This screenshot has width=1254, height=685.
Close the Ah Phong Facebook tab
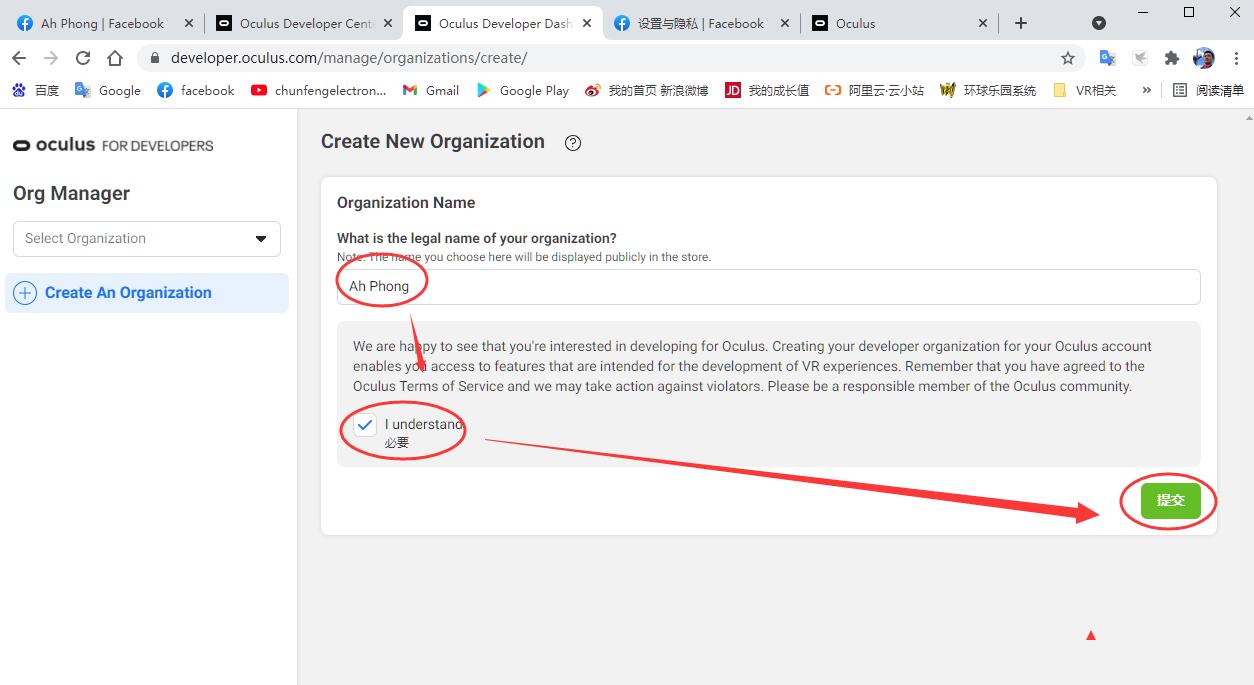(x=188, y=23)
